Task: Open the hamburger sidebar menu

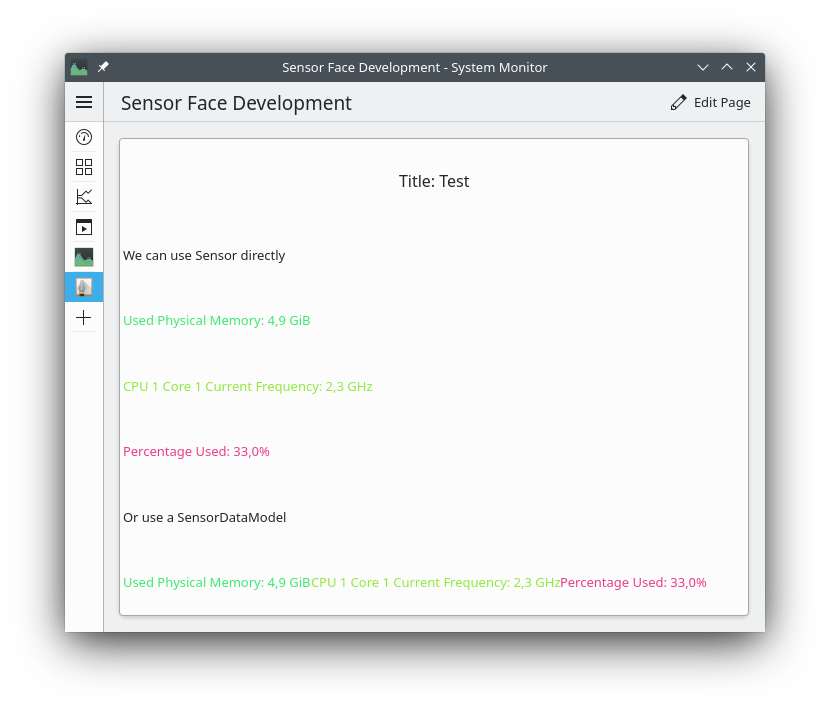Action: pyautogui.click(x=84, y=102)
